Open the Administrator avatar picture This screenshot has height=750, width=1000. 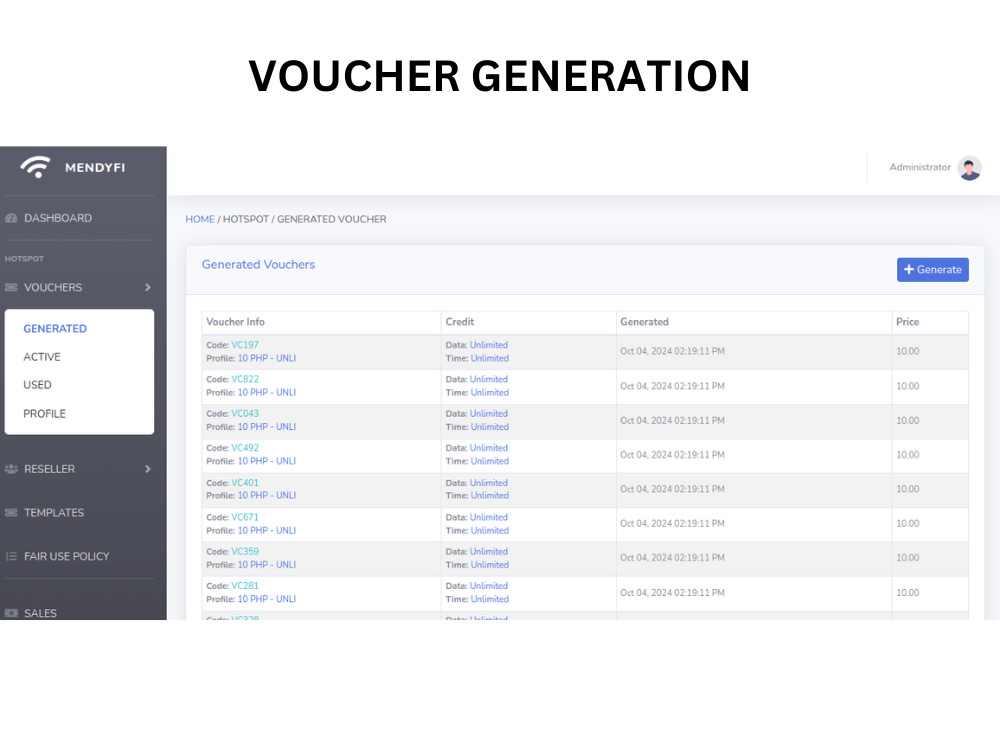(x=969, y=168)
